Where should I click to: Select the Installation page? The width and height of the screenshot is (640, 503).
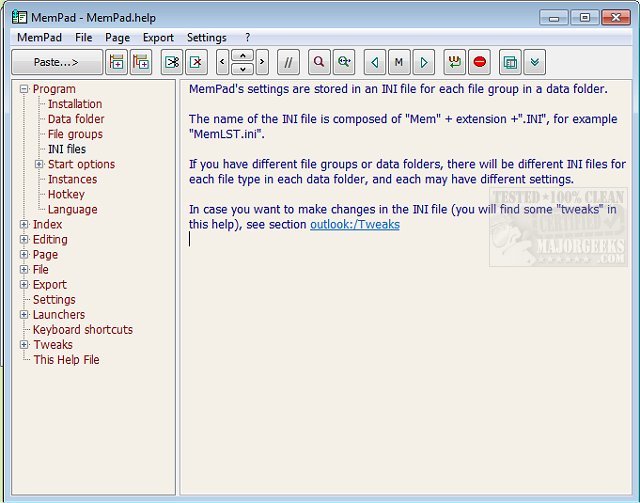[75, 104]
